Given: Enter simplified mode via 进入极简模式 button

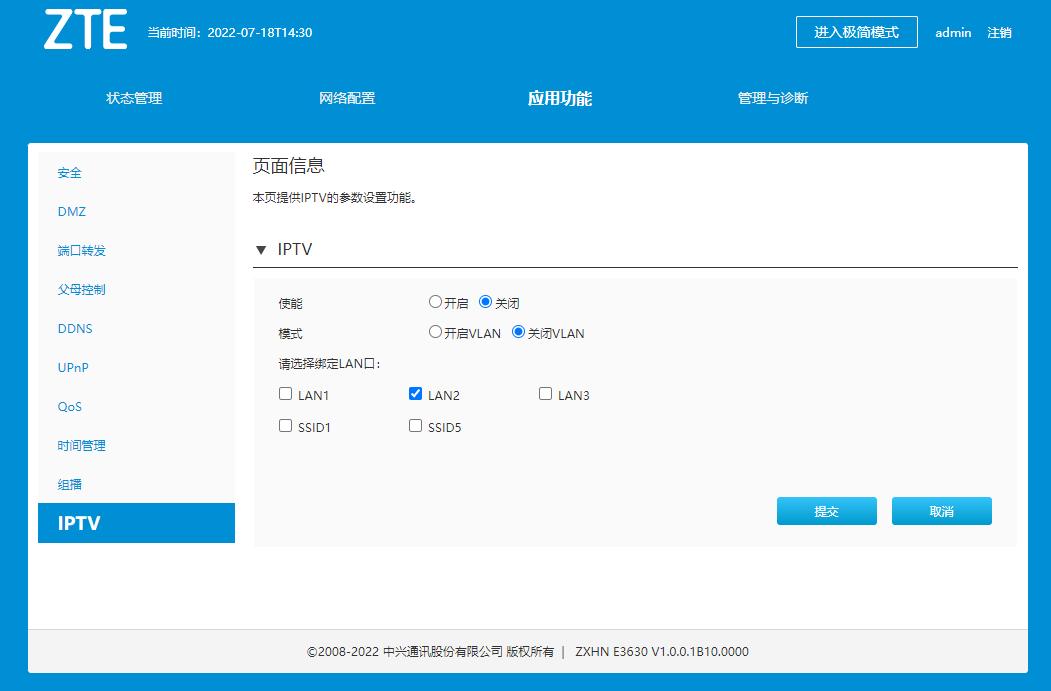Looking at the screenshot, I should [856, 31].
